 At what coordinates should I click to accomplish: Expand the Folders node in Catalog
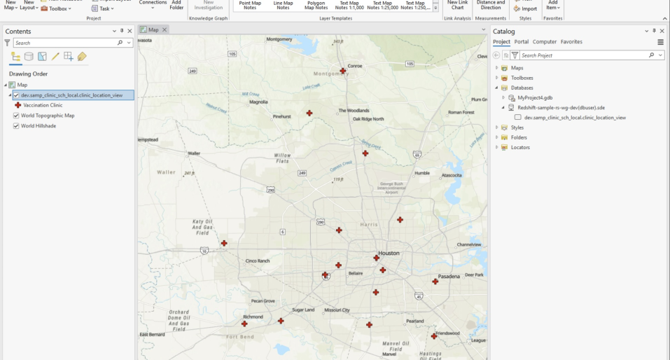pos(497,137)
